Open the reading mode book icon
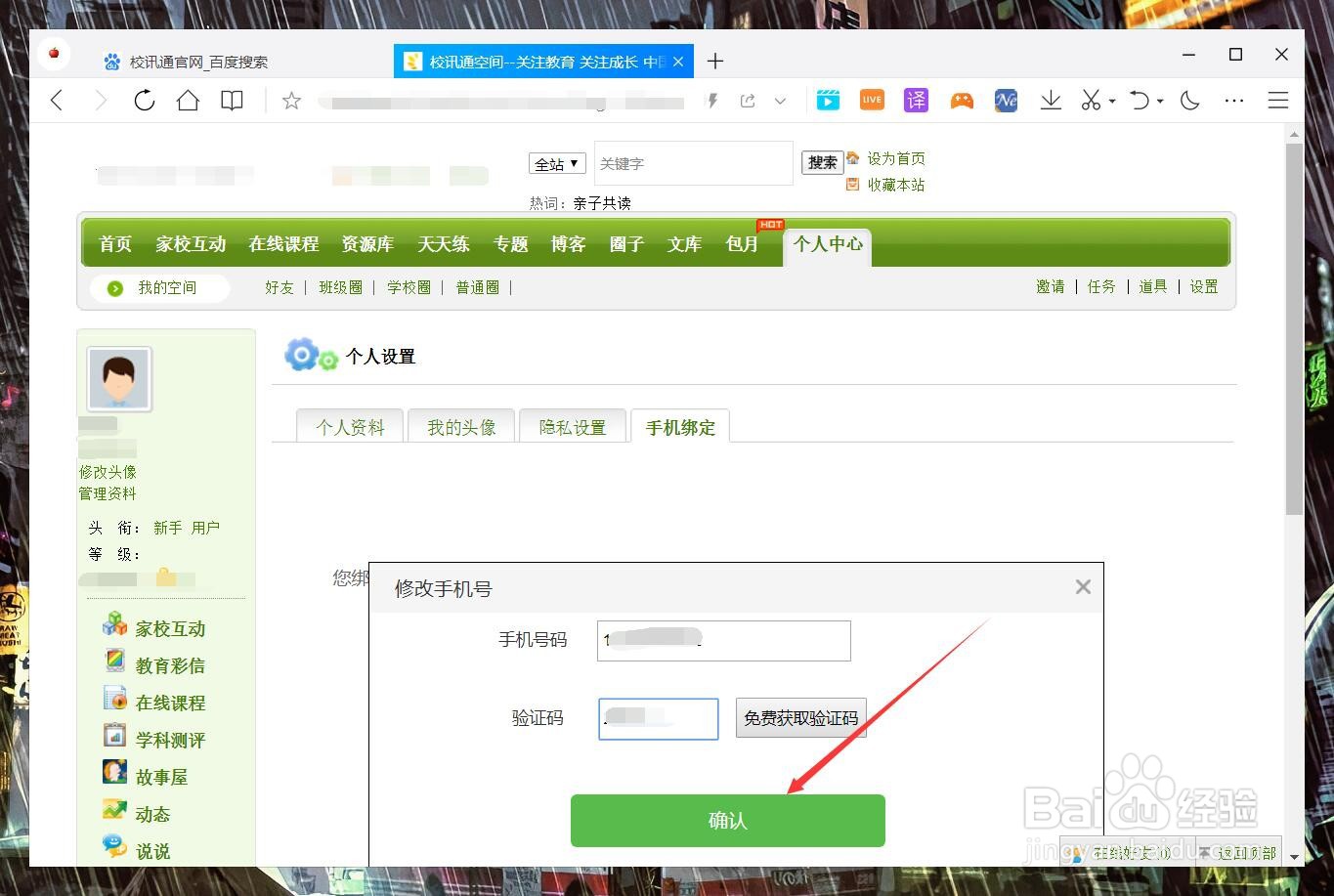This screenshot has height=896, width=1334. [x=232, y=100]
